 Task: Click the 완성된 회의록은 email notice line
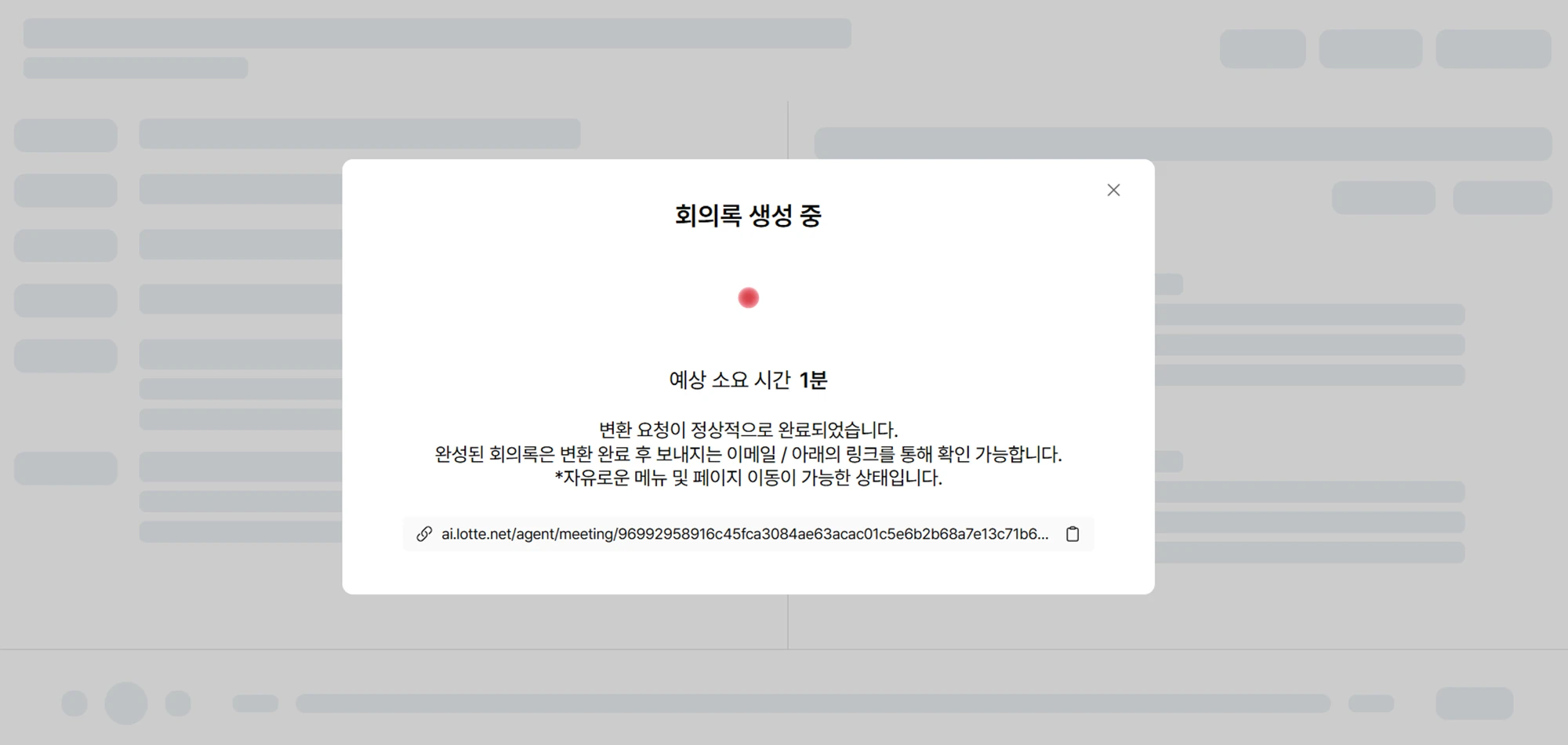pyautogui.click(x=748, y=454)
